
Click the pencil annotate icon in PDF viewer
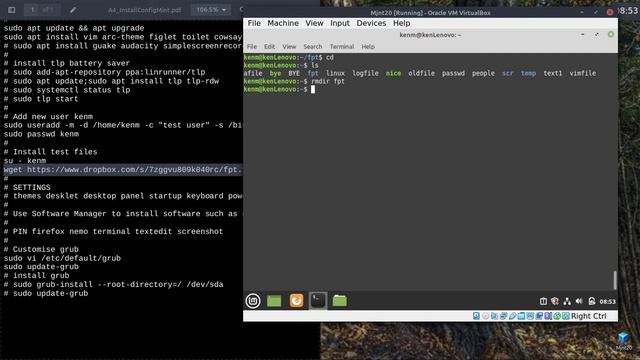pos(73,10)
